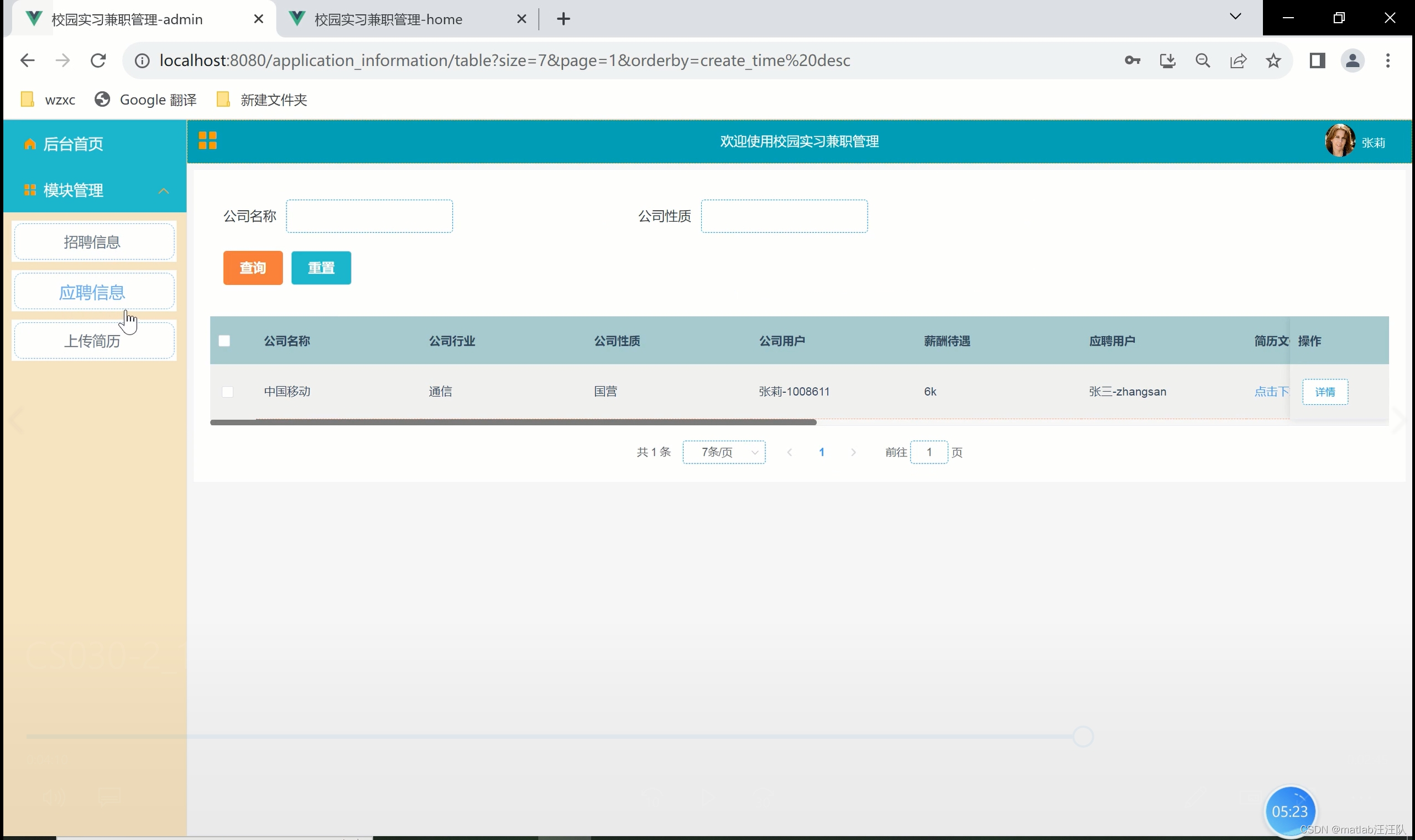1415x840 pixels.
Task: Click the table horizontal scrollbar
Action: (x=513, y=422)
